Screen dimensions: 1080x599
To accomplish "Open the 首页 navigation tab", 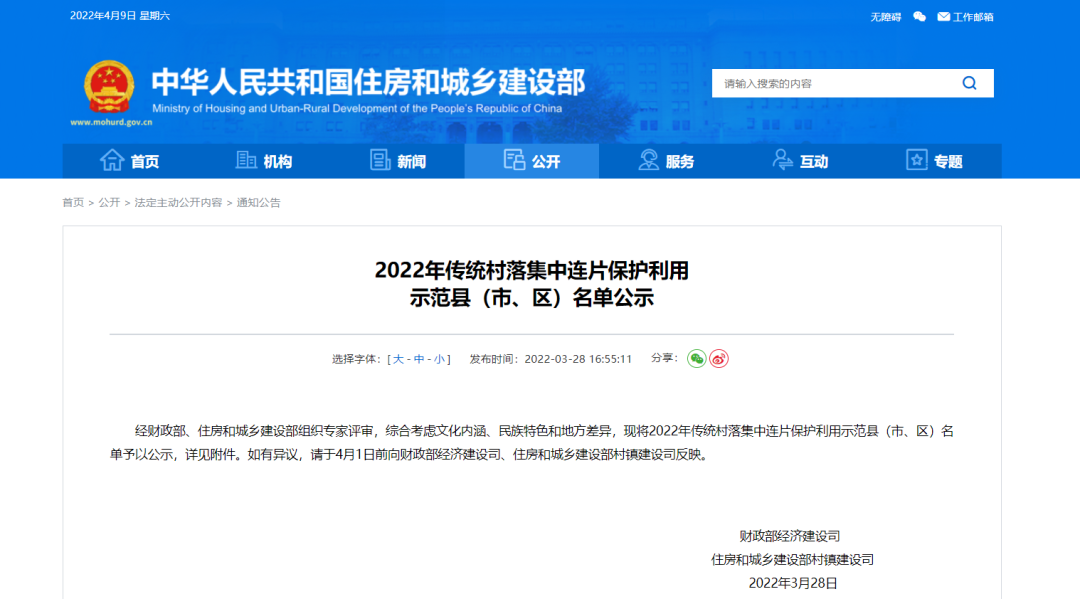I will pyautogui.click(x=129, y=161).
